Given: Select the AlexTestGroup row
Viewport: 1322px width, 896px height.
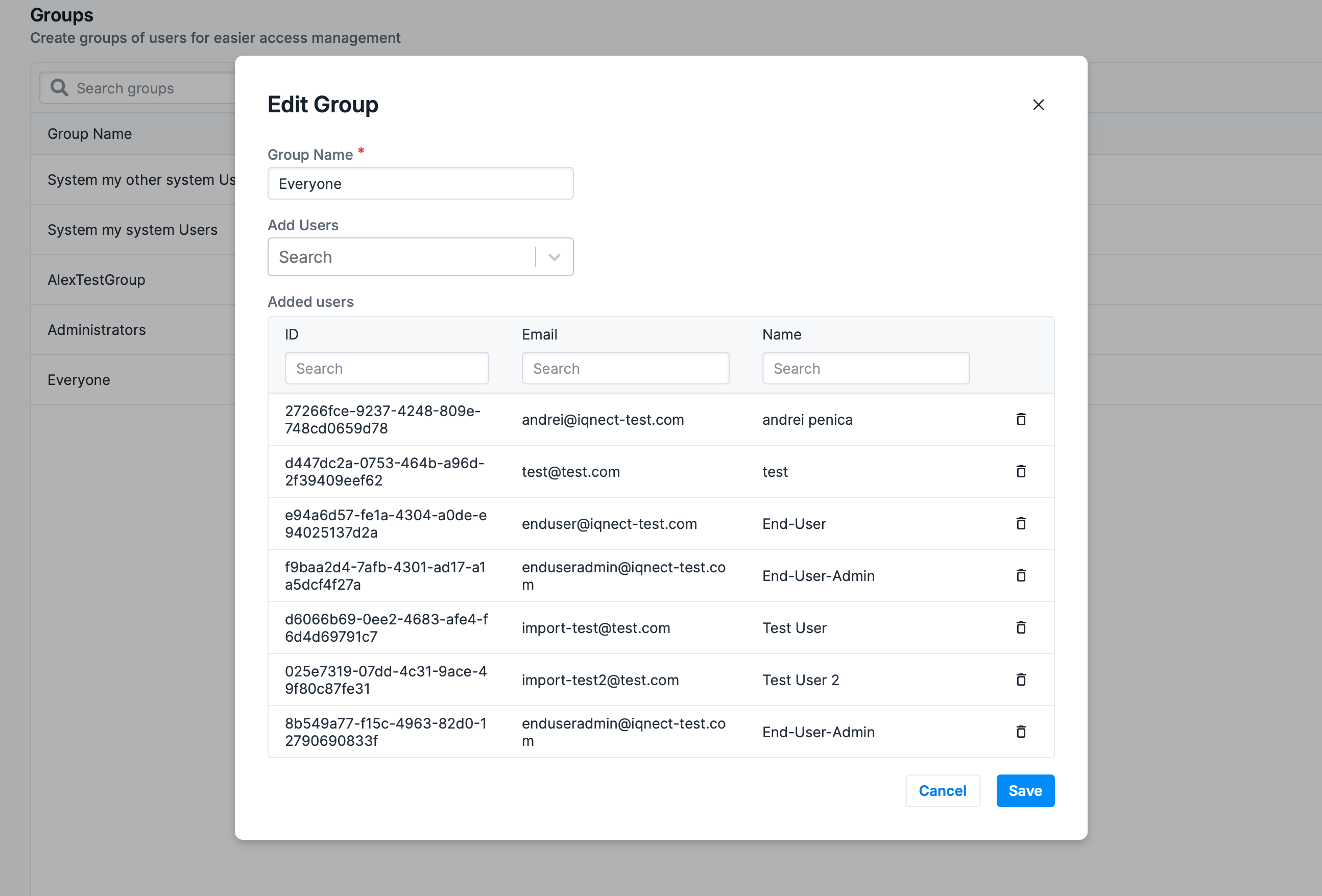Looking at the screenshot, I should point(97,280).
